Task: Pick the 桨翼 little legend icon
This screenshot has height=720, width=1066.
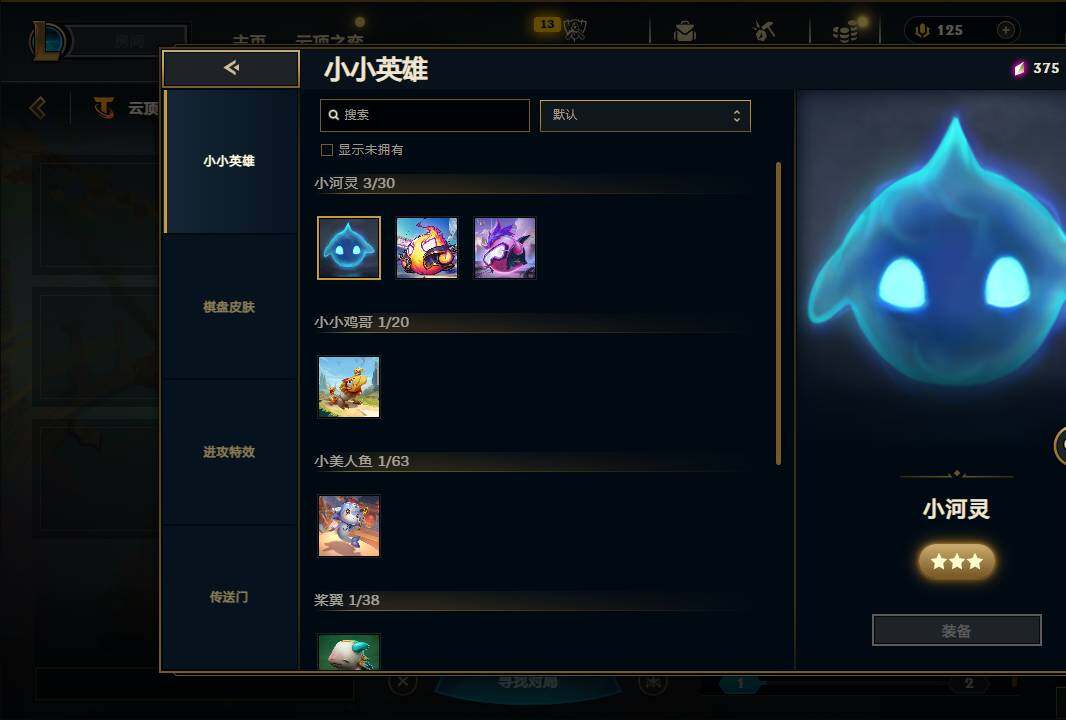Action: (349, 652)
